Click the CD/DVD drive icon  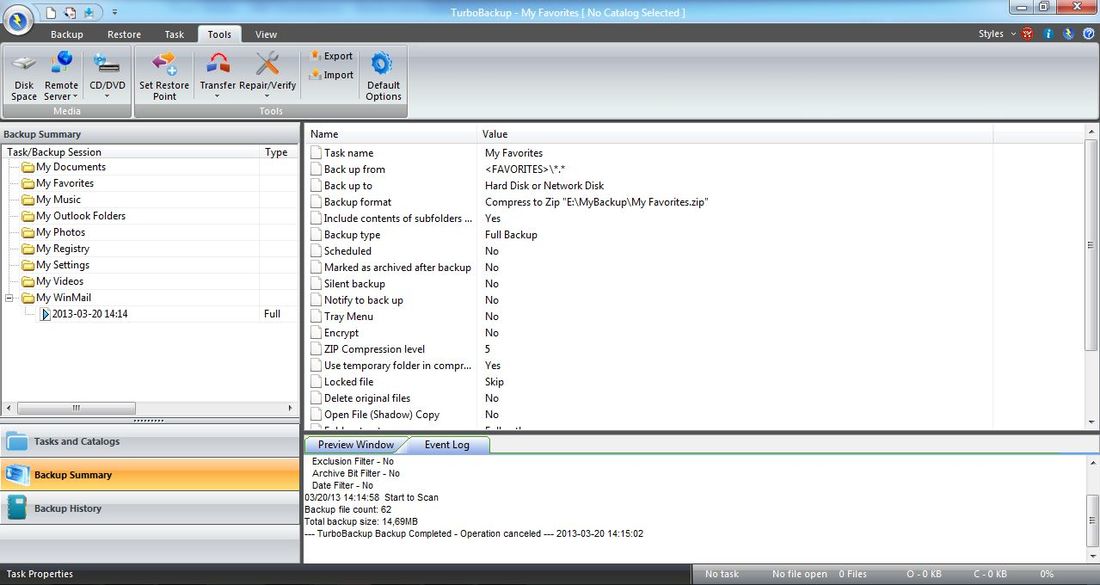click(107, 65)
